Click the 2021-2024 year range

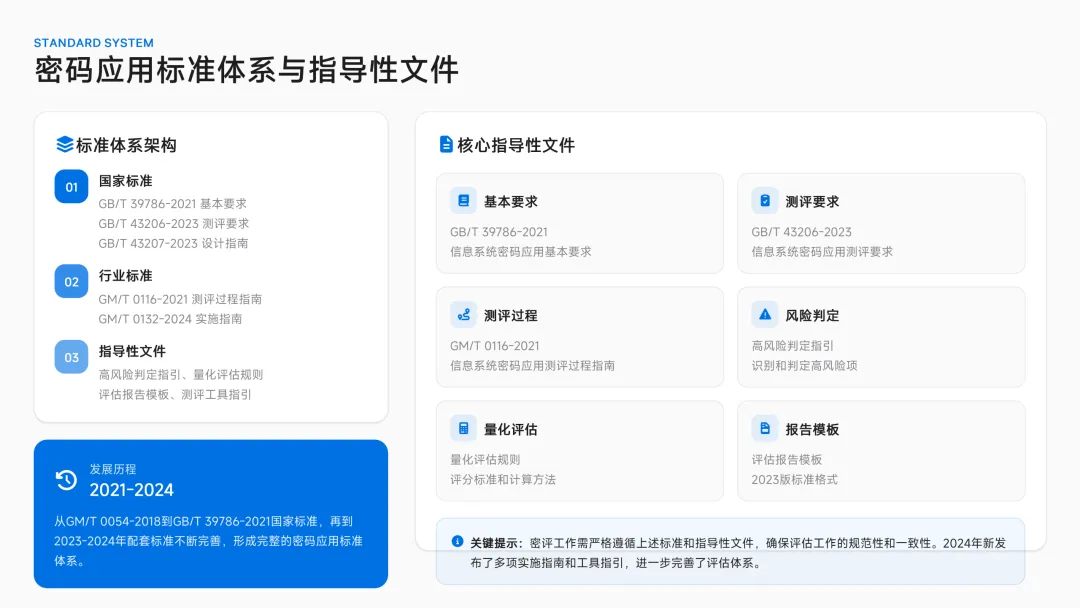pyautogui.click(x=132, y=490)
